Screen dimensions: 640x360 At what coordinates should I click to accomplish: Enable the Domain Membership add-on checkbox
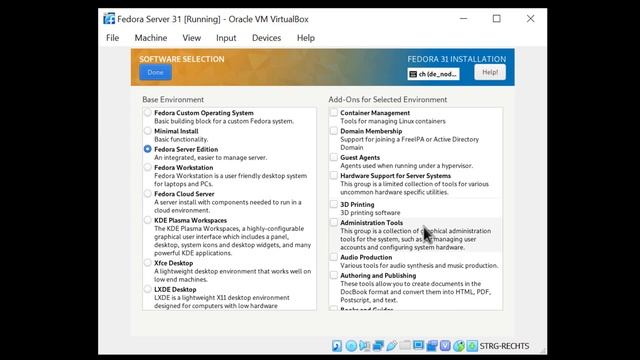[334, 131]
